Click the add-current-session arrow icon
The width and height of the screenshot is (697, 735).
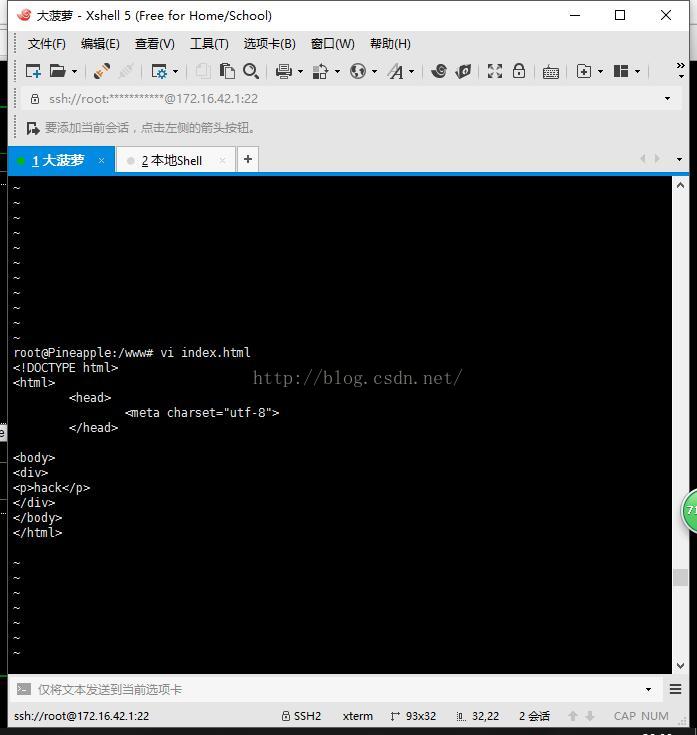point(33,128)
